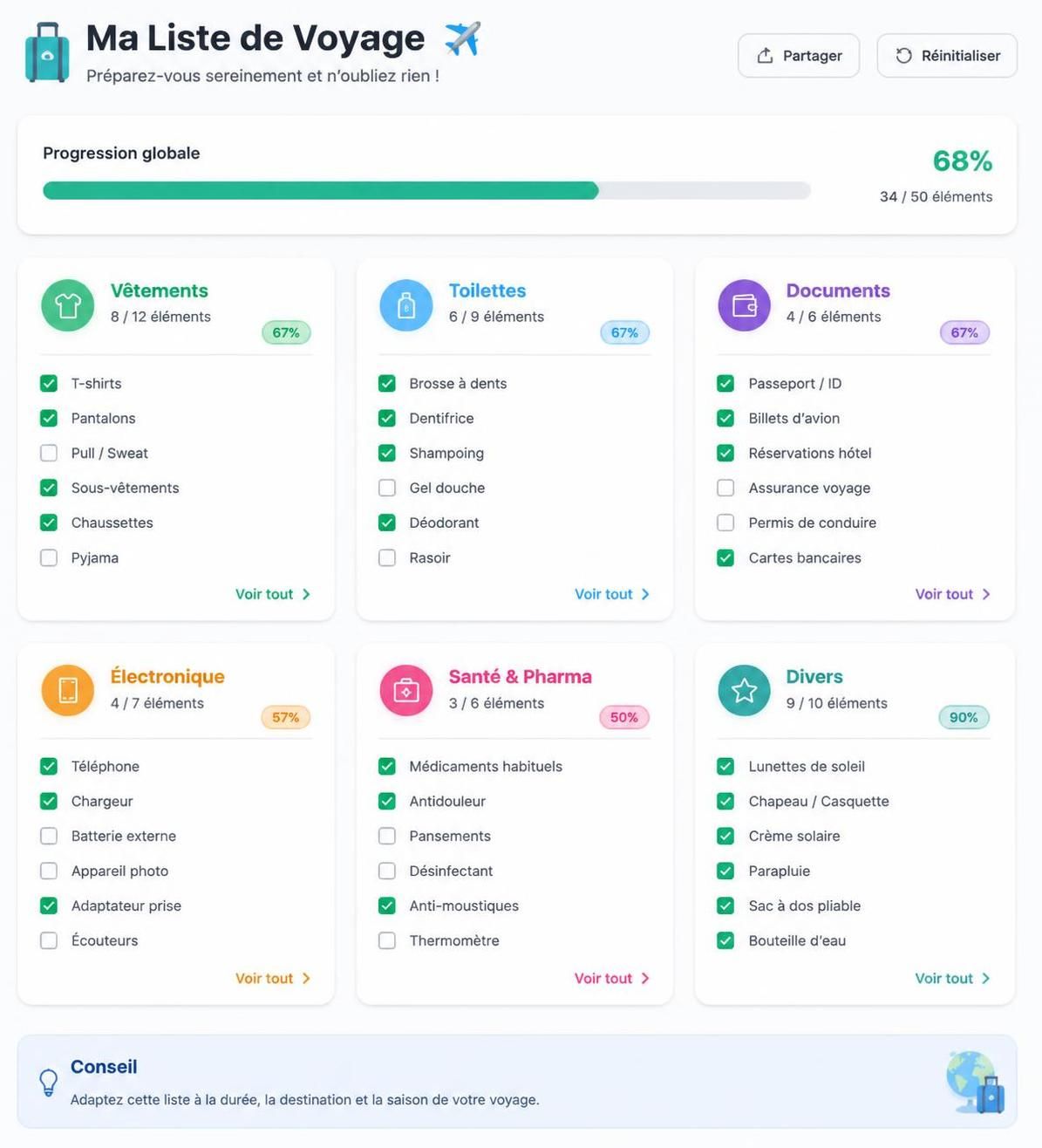
Task: Click the Documents card title
Action: pos(838,290)
